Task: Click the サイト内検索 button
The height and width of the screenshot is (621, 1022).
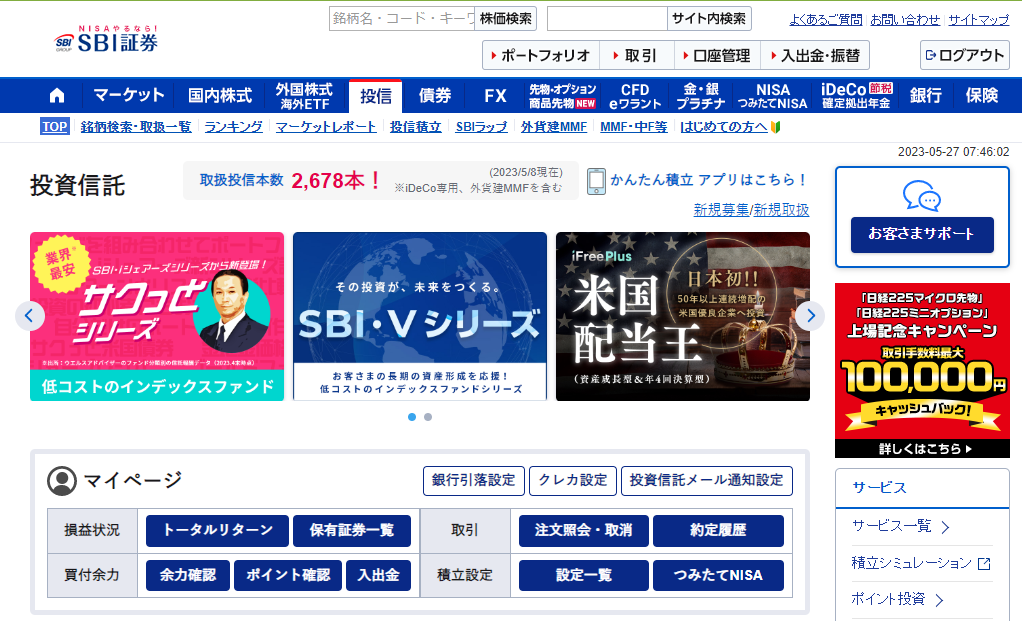Action: coord(709,18)
